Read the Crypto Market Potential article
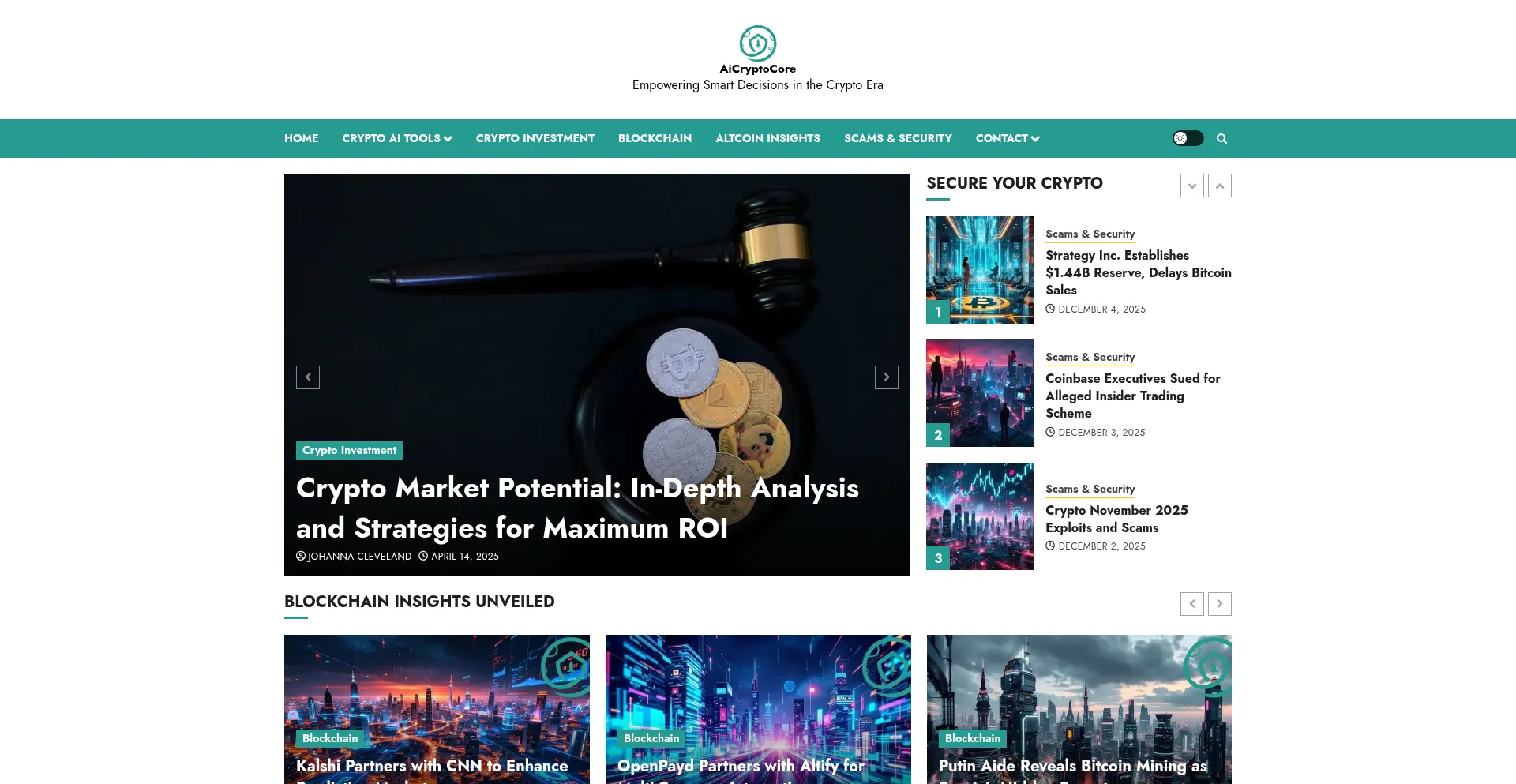 pos(576,508)
